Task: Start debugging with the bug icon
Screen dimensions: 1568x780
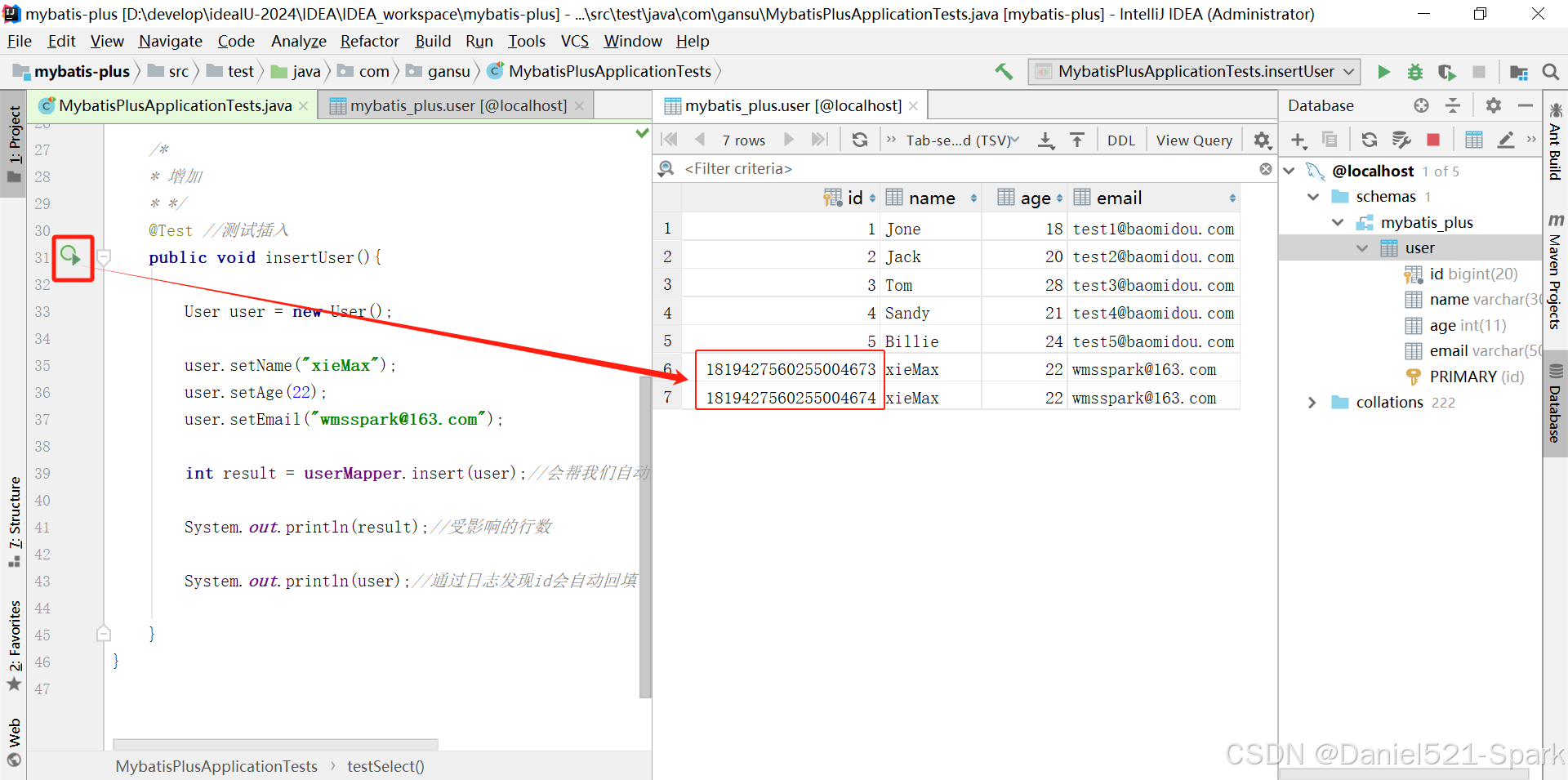Action: (x=1414, y=72)
